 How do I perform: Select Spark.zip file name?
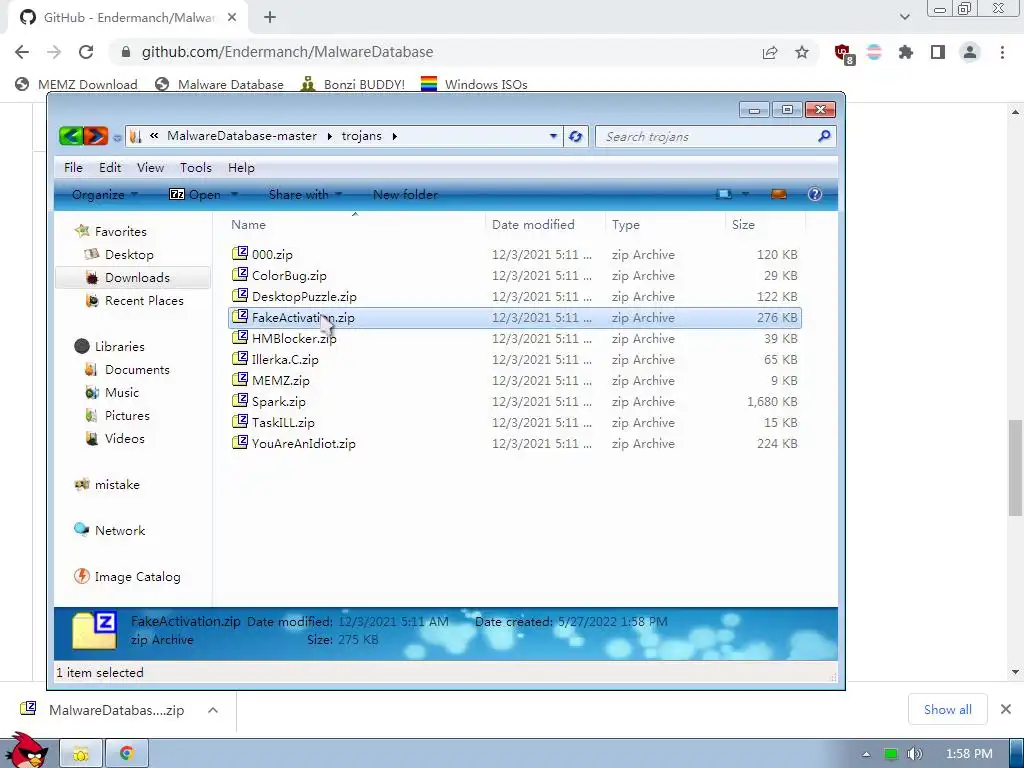coord(279,401)
